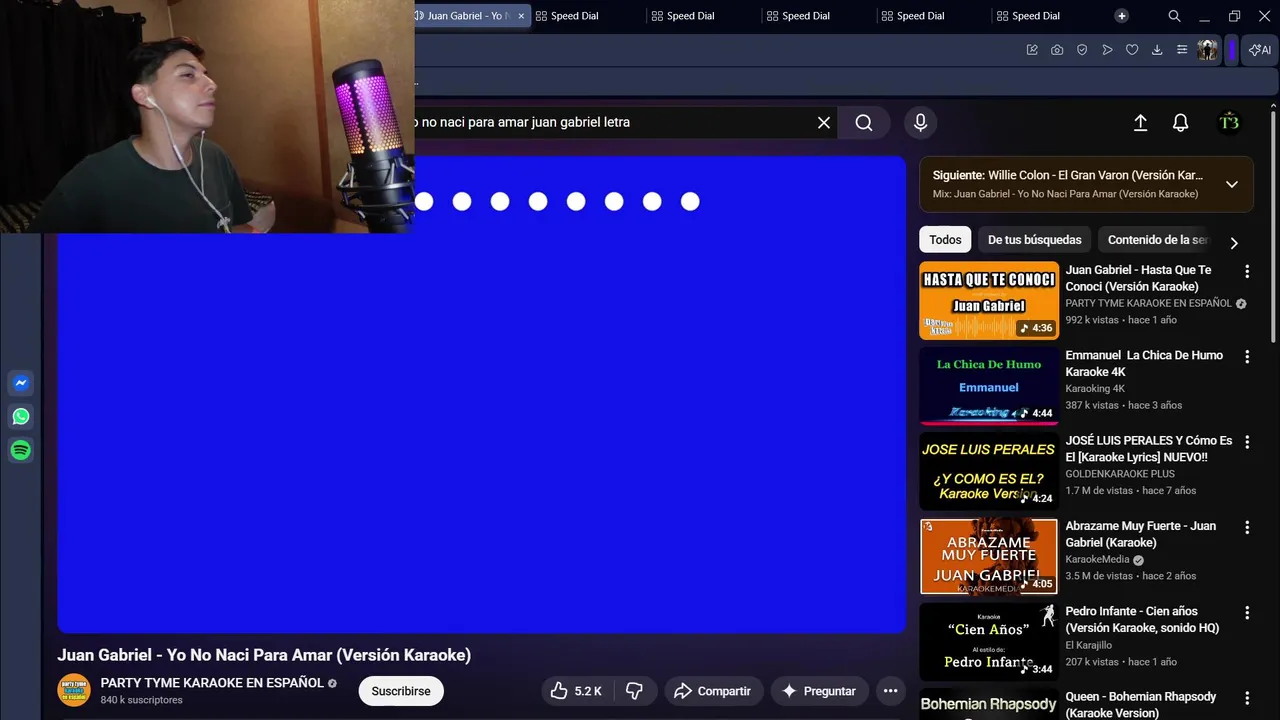Image resolution: width=1280 pixels, height=720 pixels.
Task: Dislike the karaoke video
Action: point(633,691)
